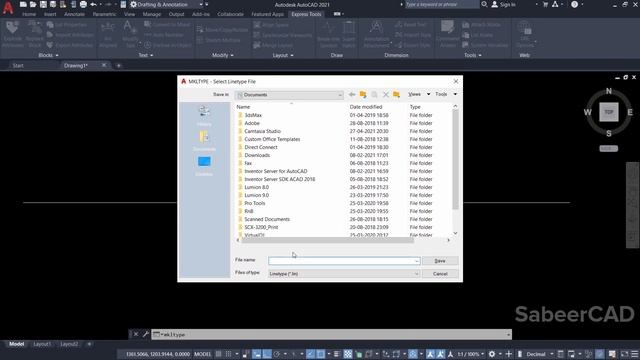Select the Camtasia Studio folder
This screenshot has height=360, width=640.
(262, 131)
